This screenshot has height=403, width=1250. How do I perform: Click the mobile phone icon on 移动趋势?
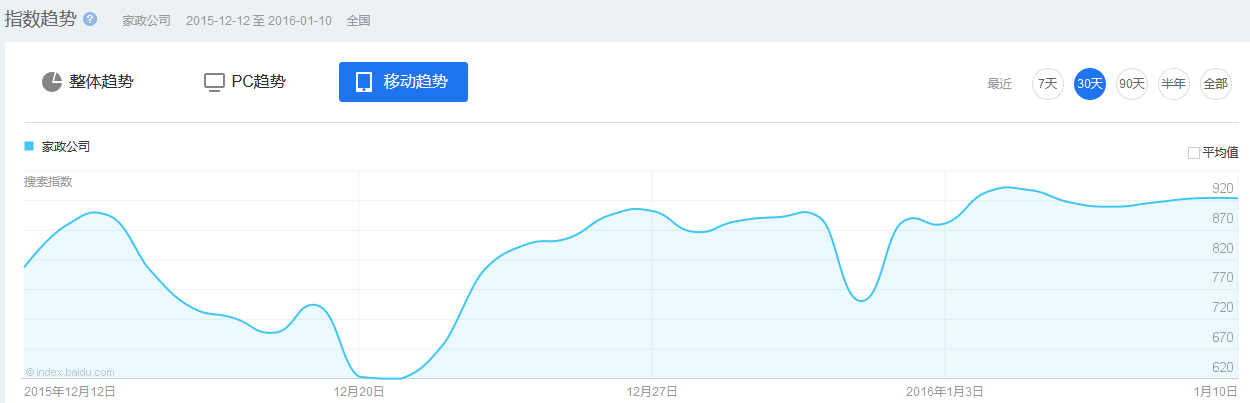(x=364, y=82)
